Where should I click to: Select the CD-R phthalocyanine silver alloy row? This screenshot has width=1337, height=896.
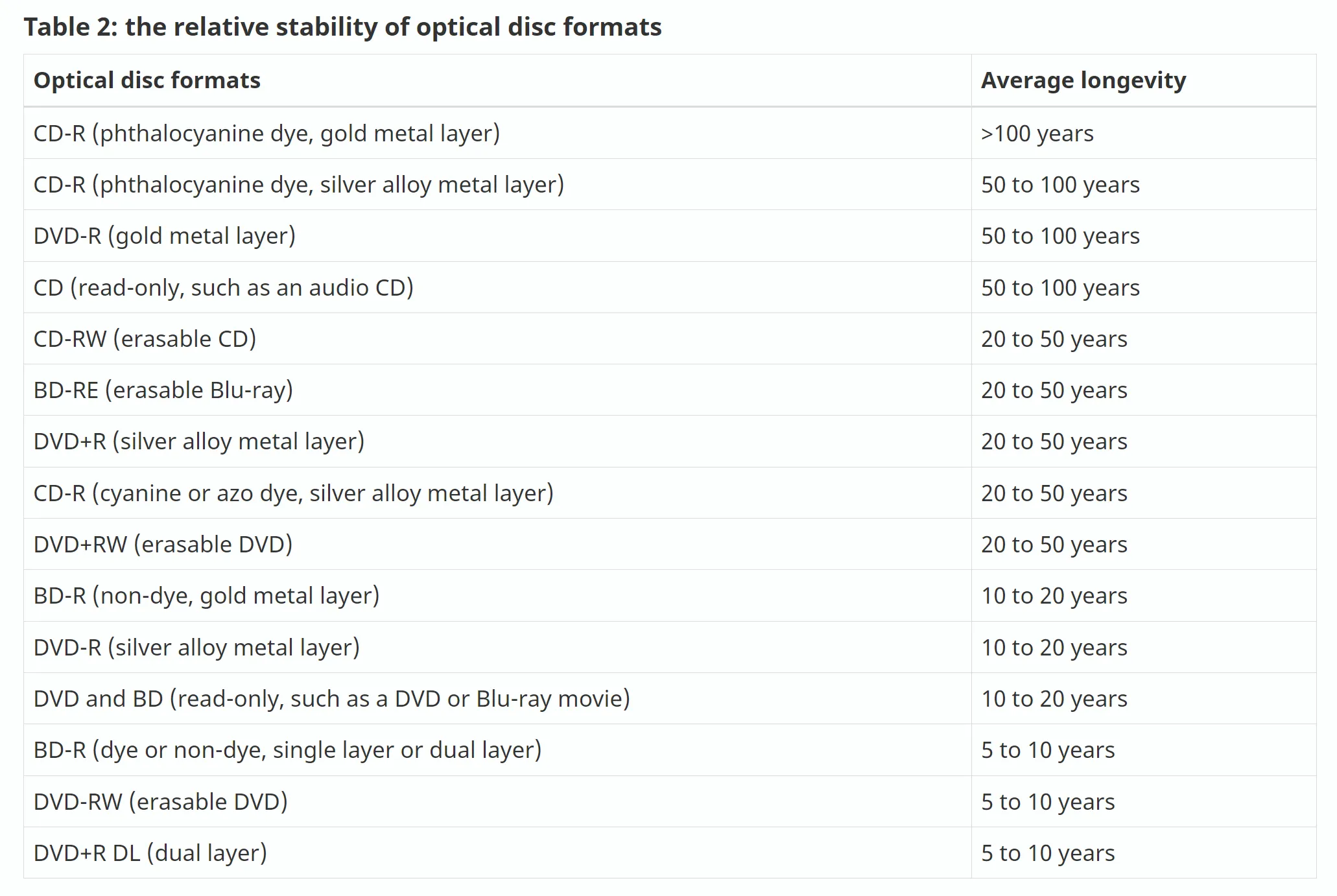(x=298, y=185)
